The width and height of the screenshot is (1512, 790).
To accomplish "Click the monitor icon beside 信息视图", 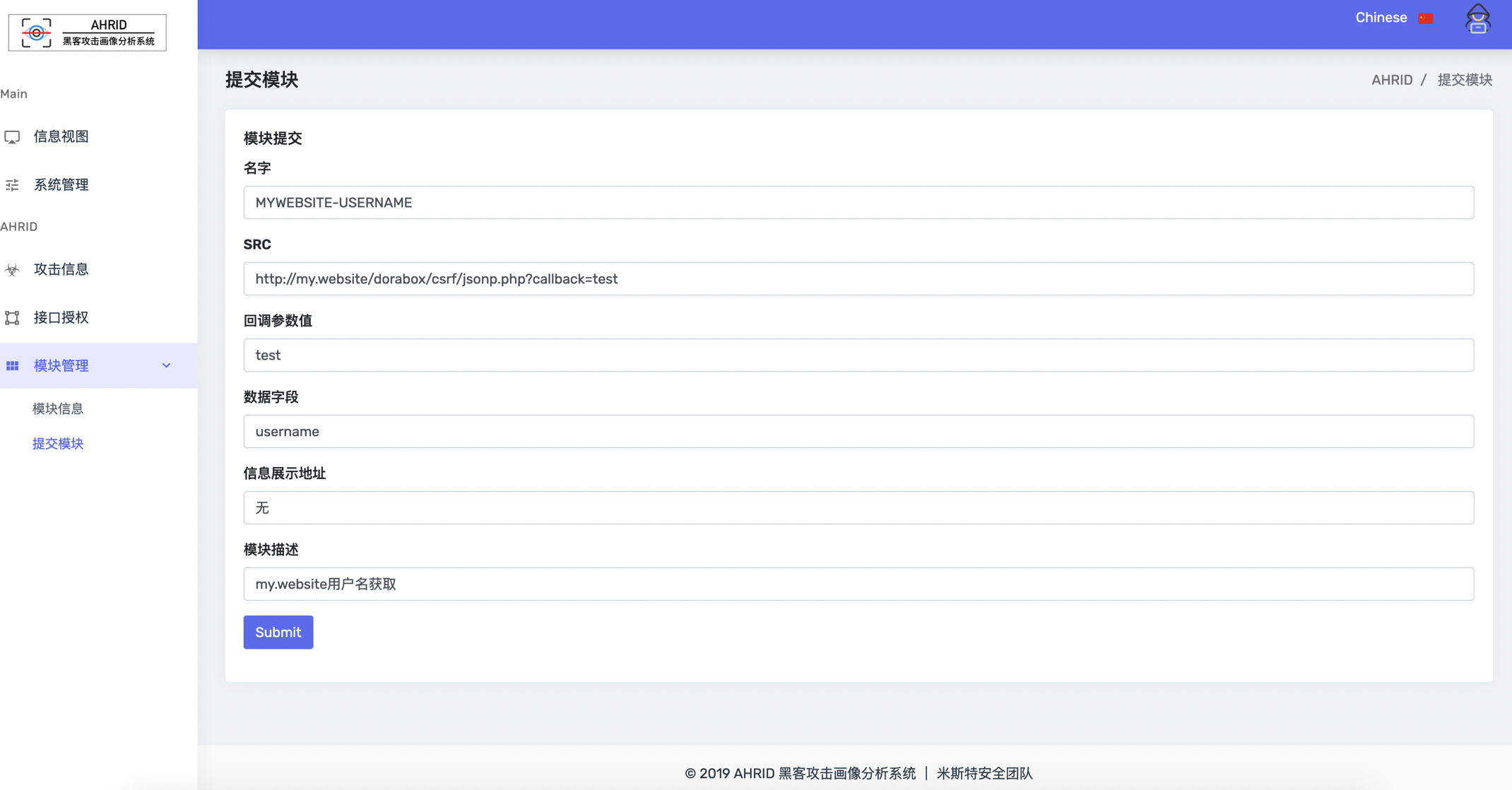I will coord(12,137).
